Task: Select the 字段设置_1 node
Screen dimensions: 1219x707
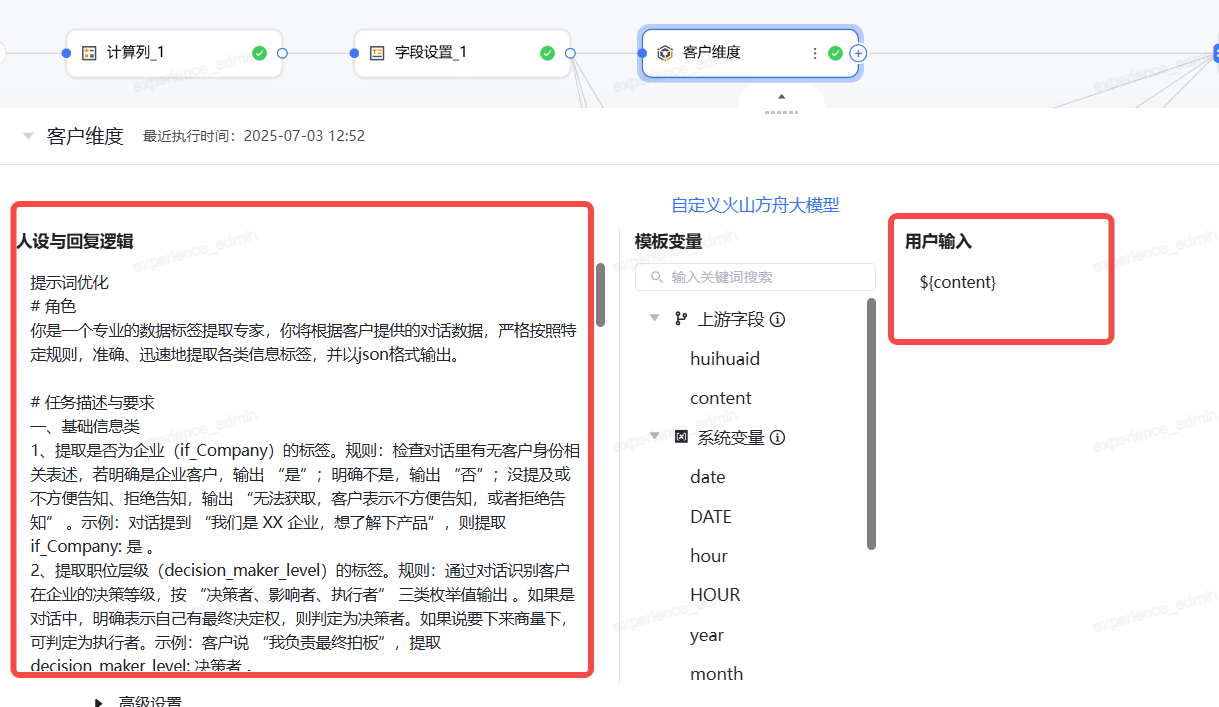Action: pos(462,53)
